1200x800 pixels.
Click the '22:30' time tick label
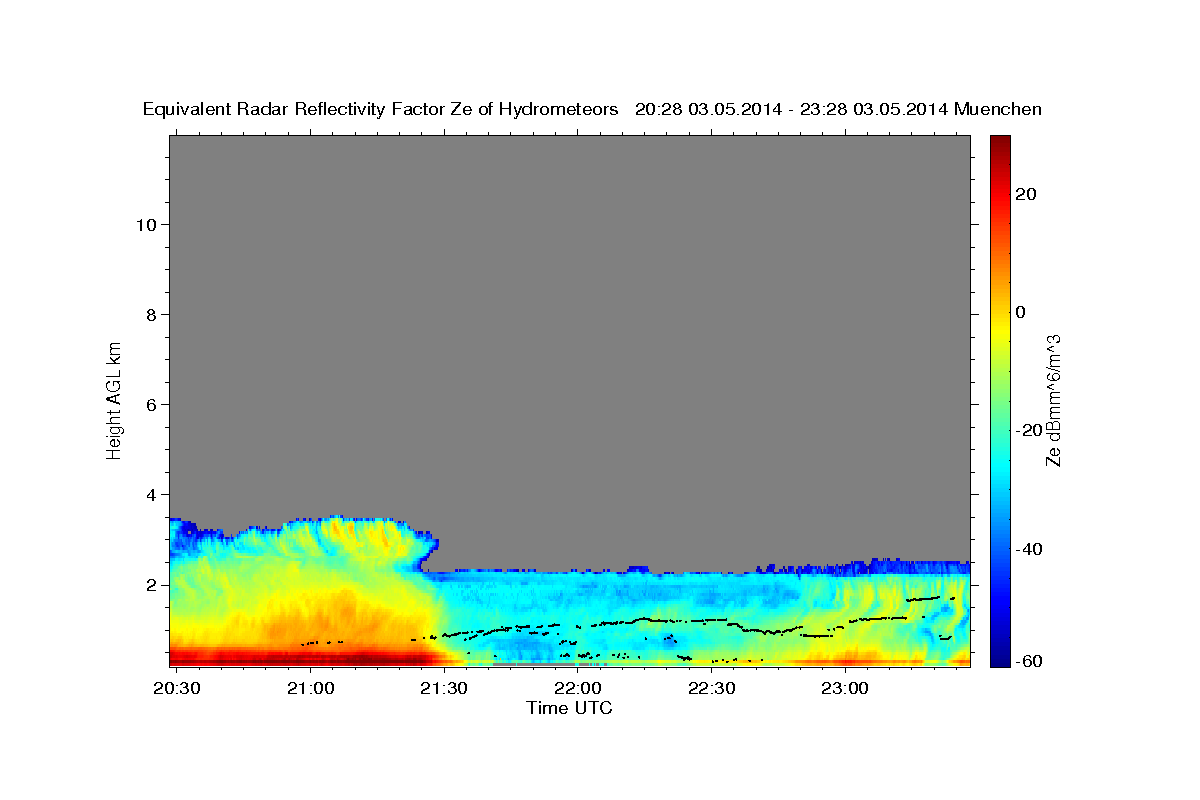(710, 688)
